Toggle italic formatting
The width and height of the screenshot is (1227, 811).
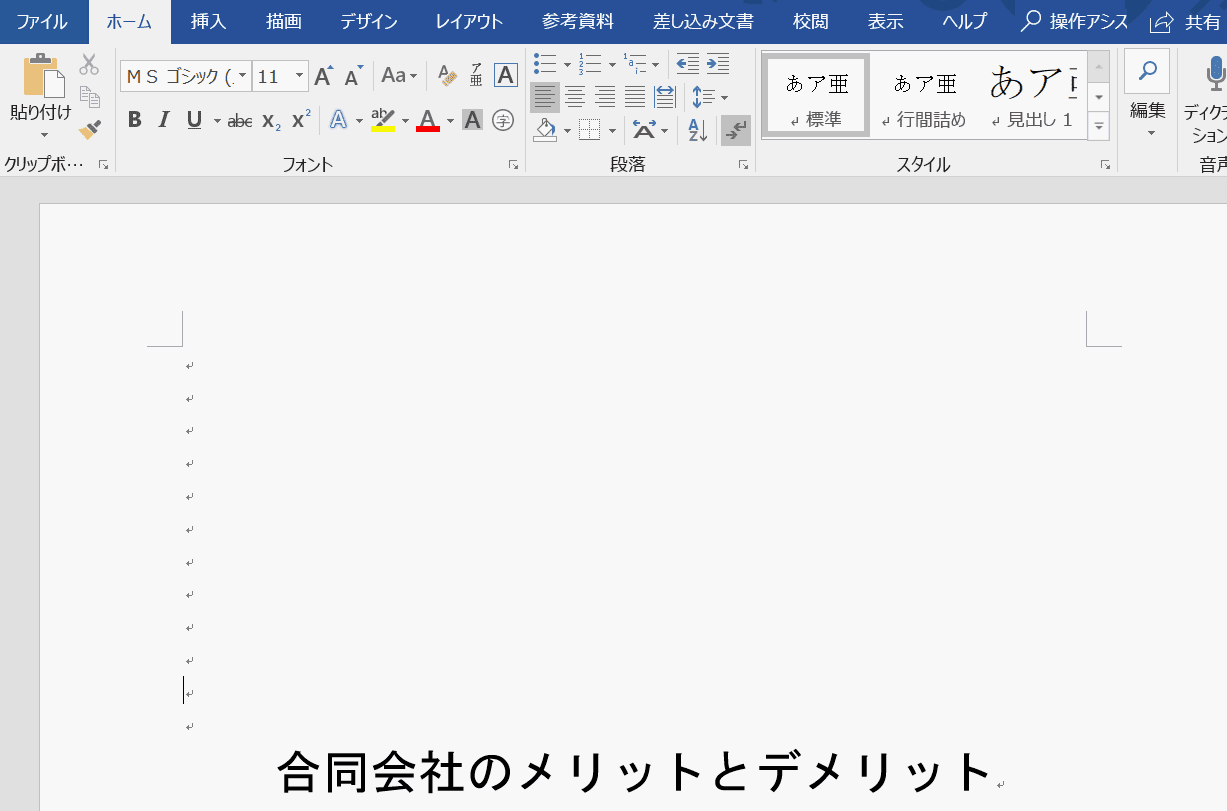[x=164, y=121]
